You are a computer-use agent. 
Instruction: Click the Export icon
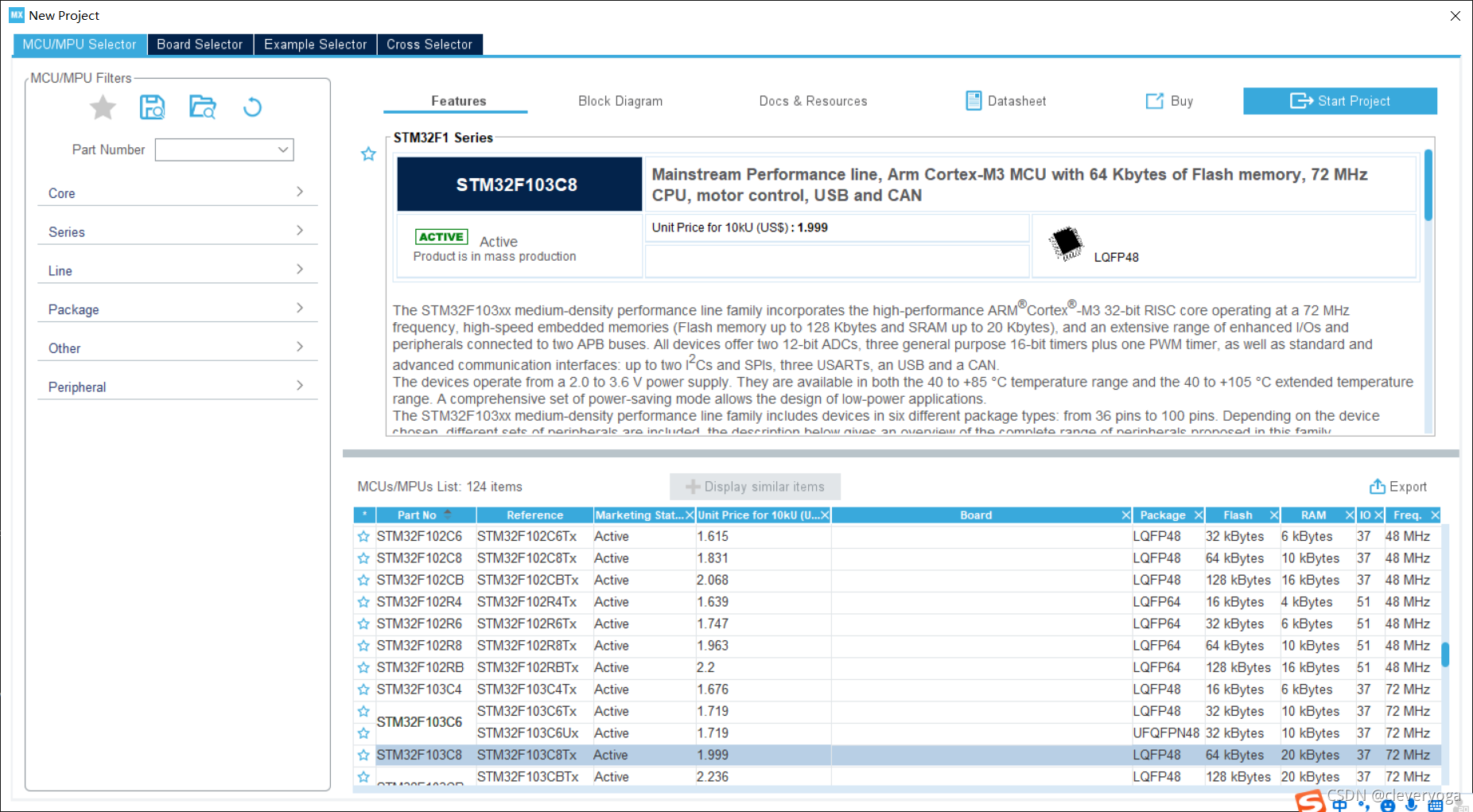click(1377, 487)
